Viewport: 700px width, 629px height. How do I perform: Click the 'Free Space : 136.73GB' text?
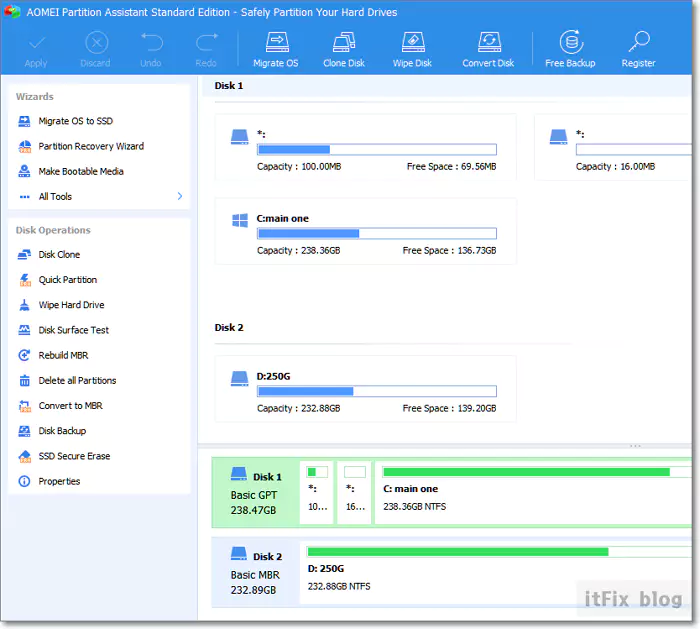(x=449, y=250)
